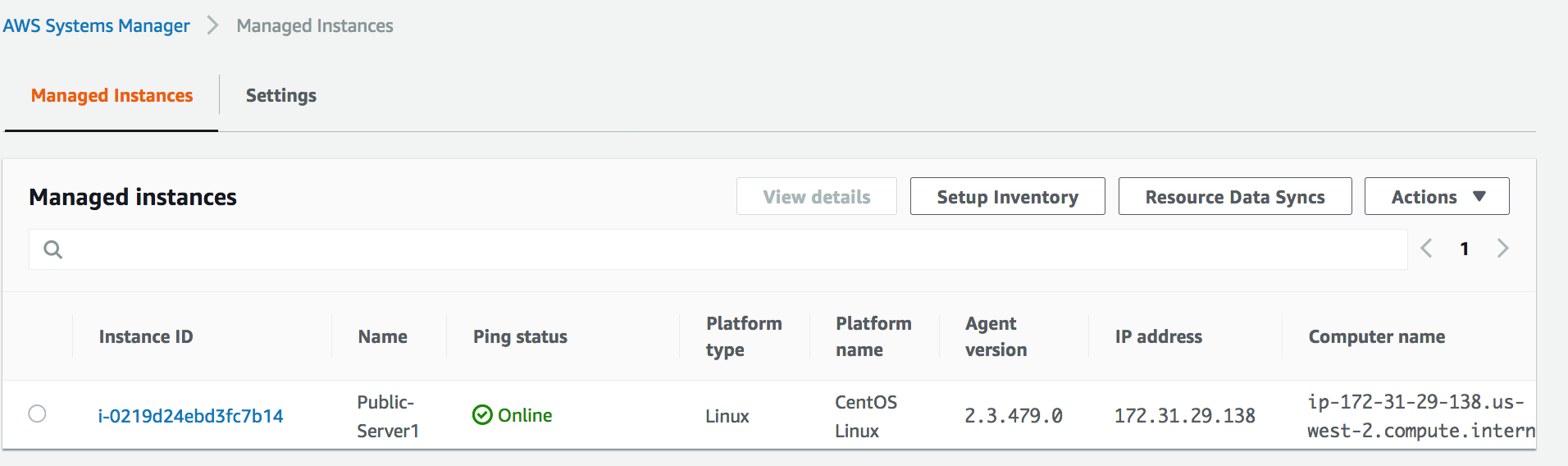Click agent version 2.3.479.0 cell

coord(1014,416)
